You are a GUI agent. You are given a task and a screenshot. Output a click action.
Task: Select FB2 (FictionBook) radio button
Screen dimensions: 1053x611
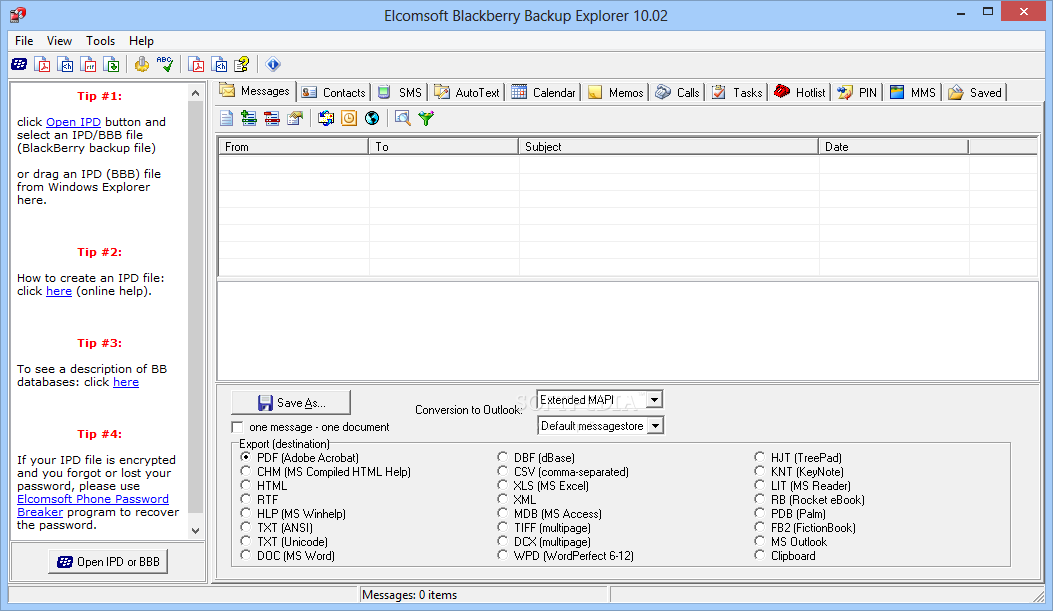[760, 528]
